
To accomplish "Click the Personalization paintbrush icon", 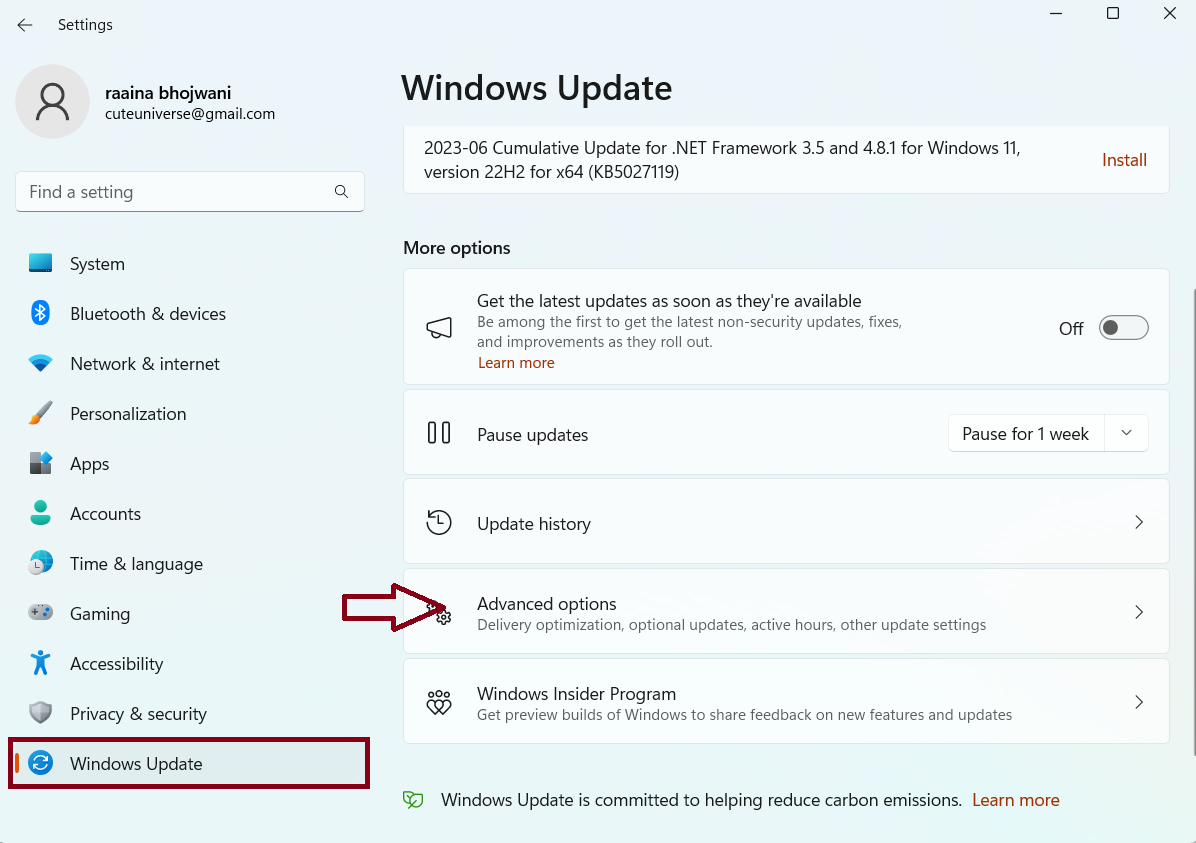I will 40,413.
